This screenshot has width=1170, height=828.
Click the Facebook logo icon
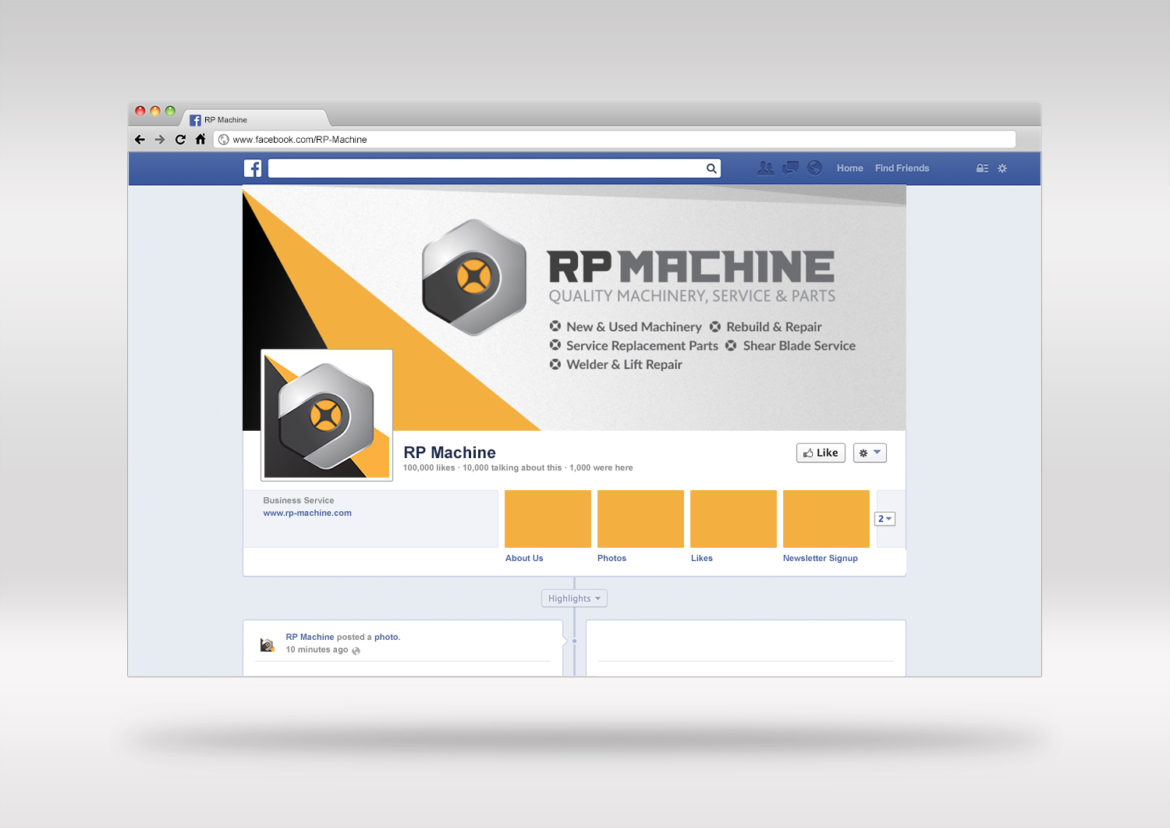[x=253, y=168]
